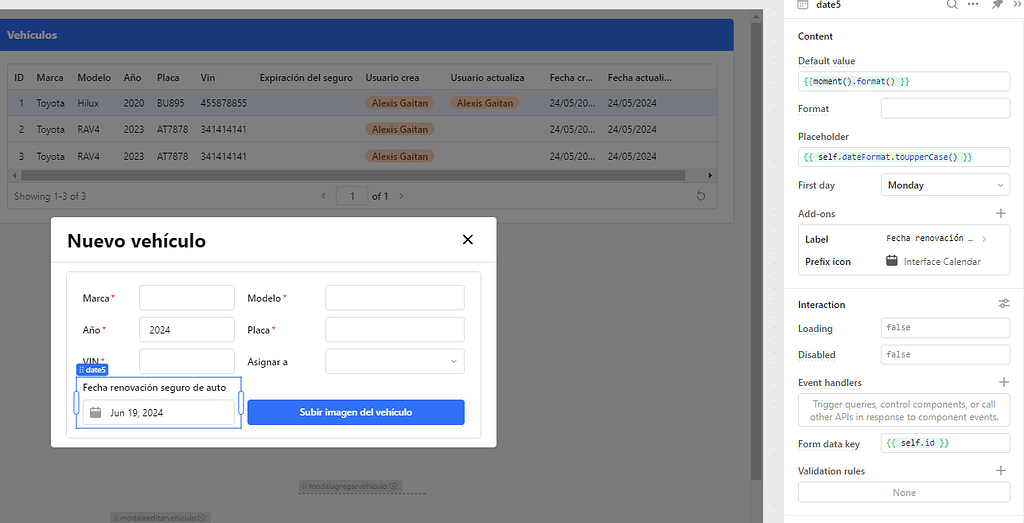
Task: Click the Subir imagen del vehículo button
Action: coord(356,412)
